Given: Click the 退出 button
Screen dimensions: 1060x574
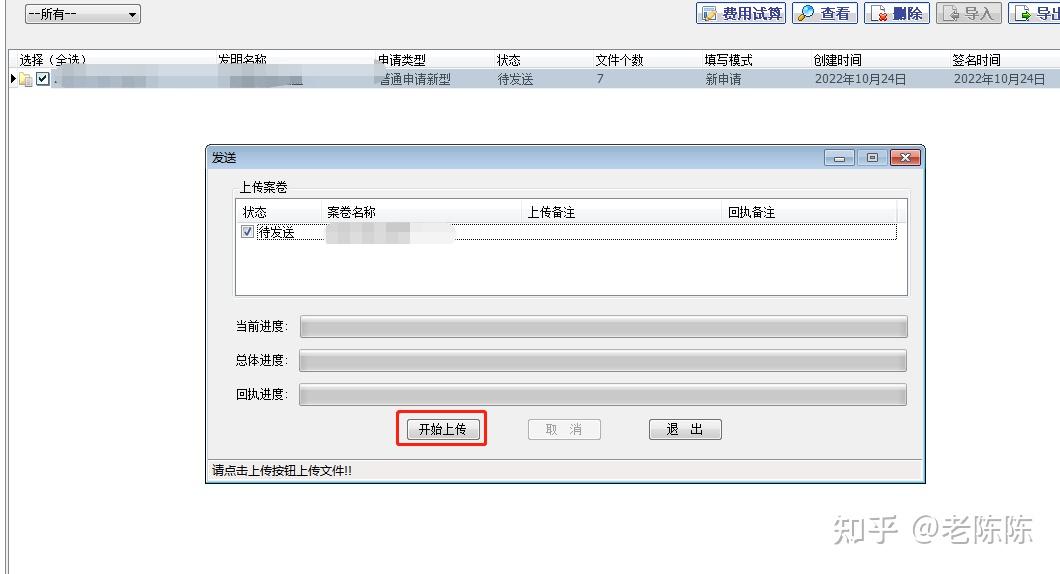Looking at the screenshot, I should pyautogui.click(x=685, y=429).
